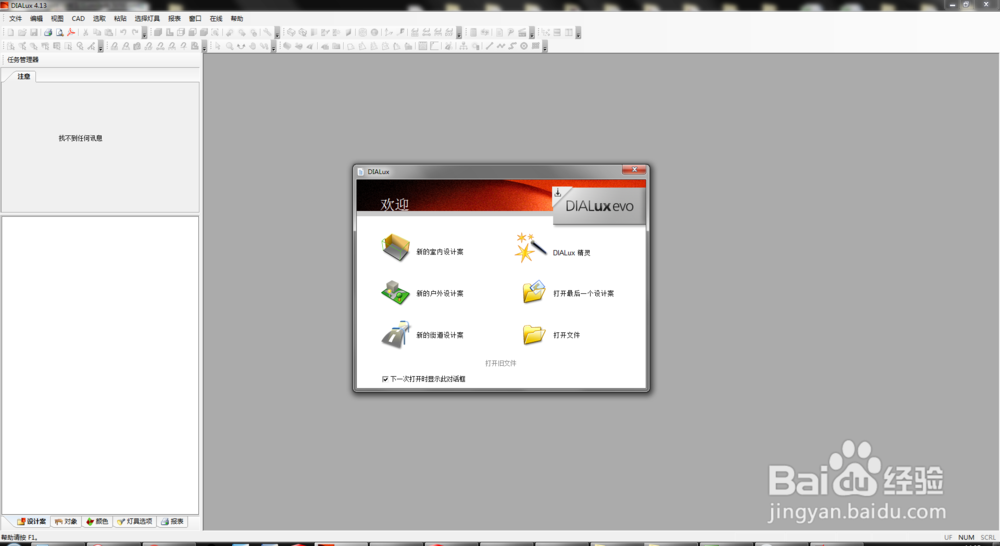
Task: Click the NUM indicator in status bar
Action: coord(966,538)
